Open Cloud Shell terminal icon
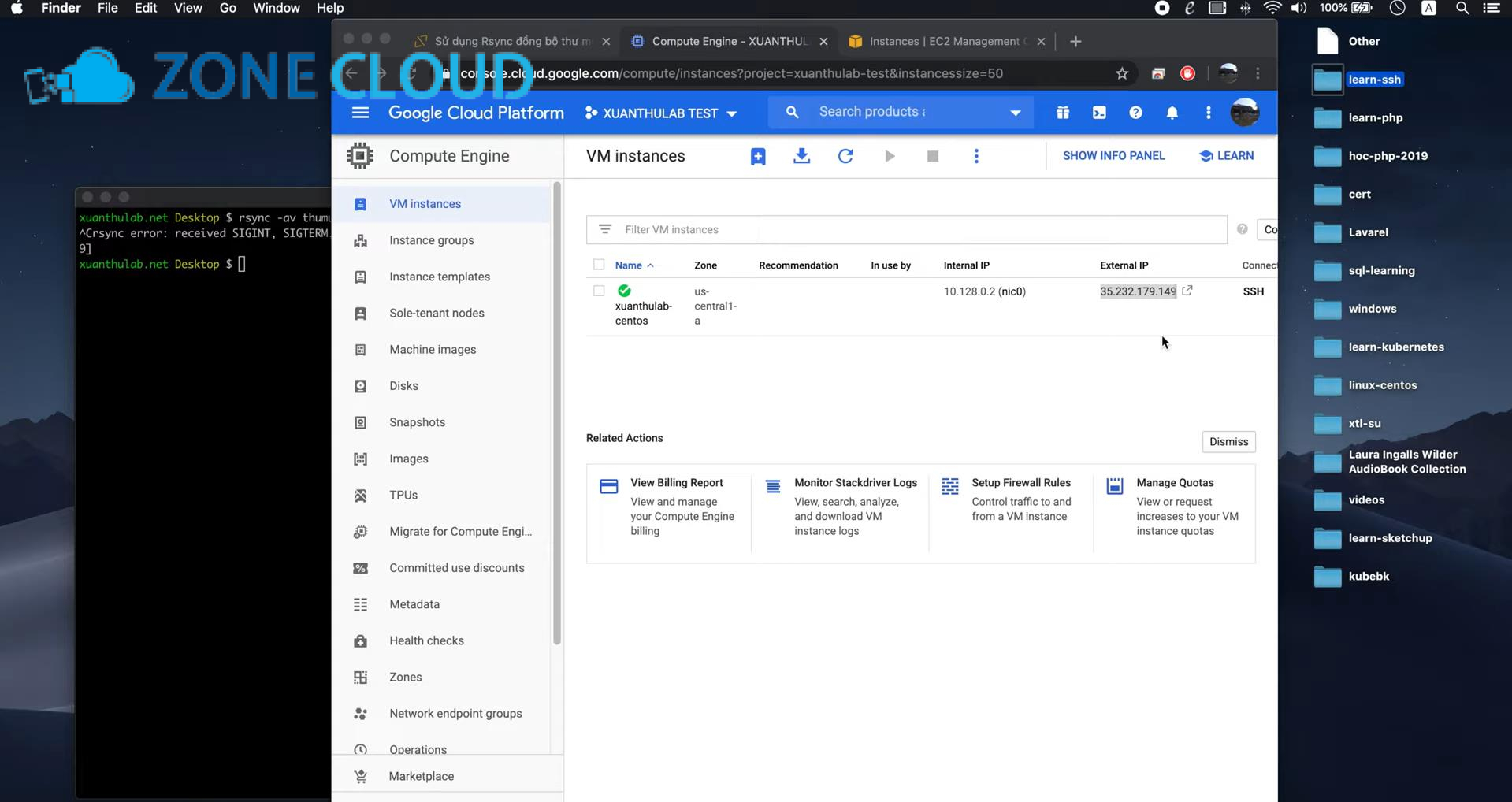 pyautogui.click(x=1099, y=112)
